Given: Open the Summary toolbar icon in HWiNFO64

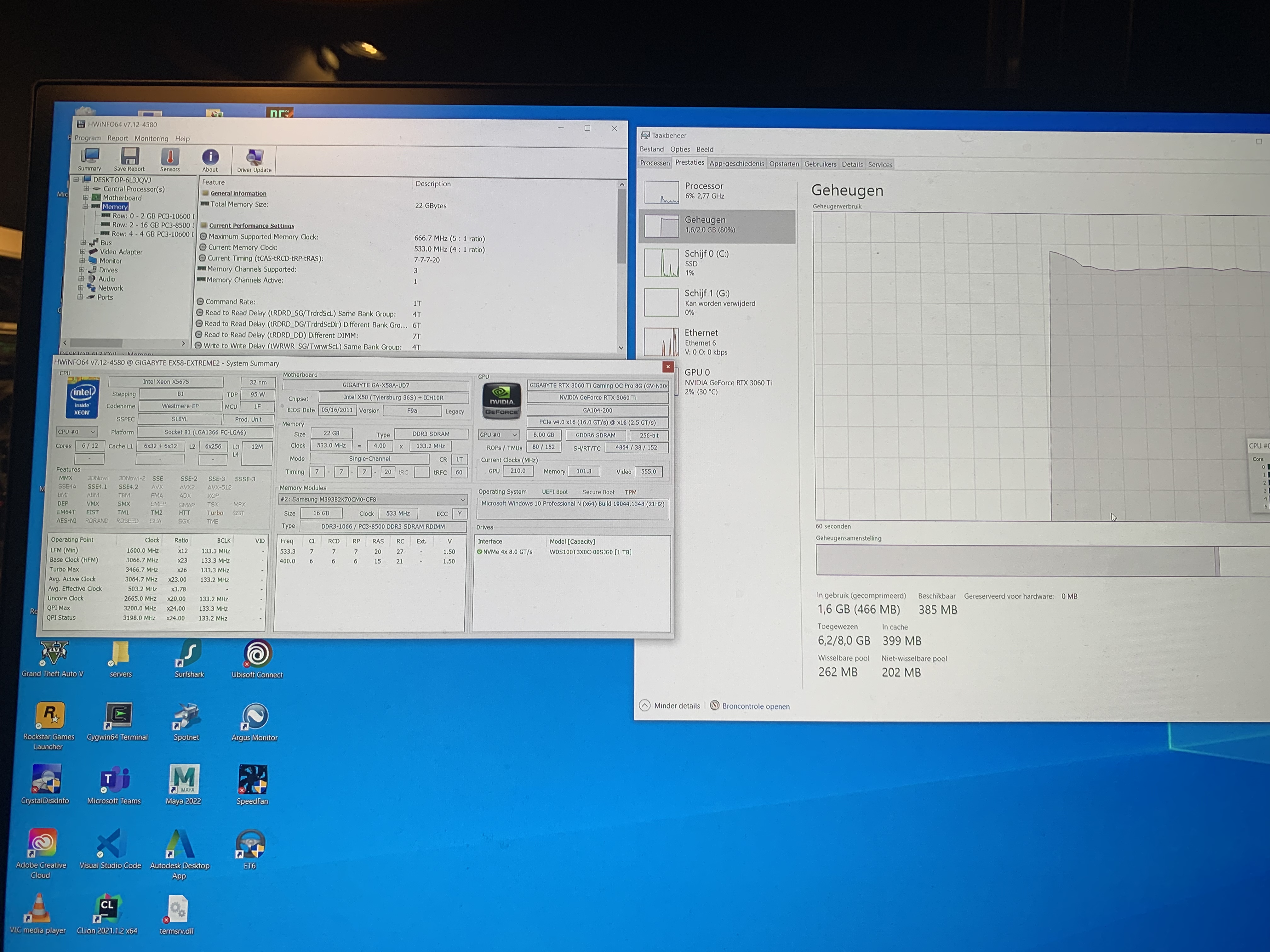Looking at the screenshot, I should (x=89, y=159).
